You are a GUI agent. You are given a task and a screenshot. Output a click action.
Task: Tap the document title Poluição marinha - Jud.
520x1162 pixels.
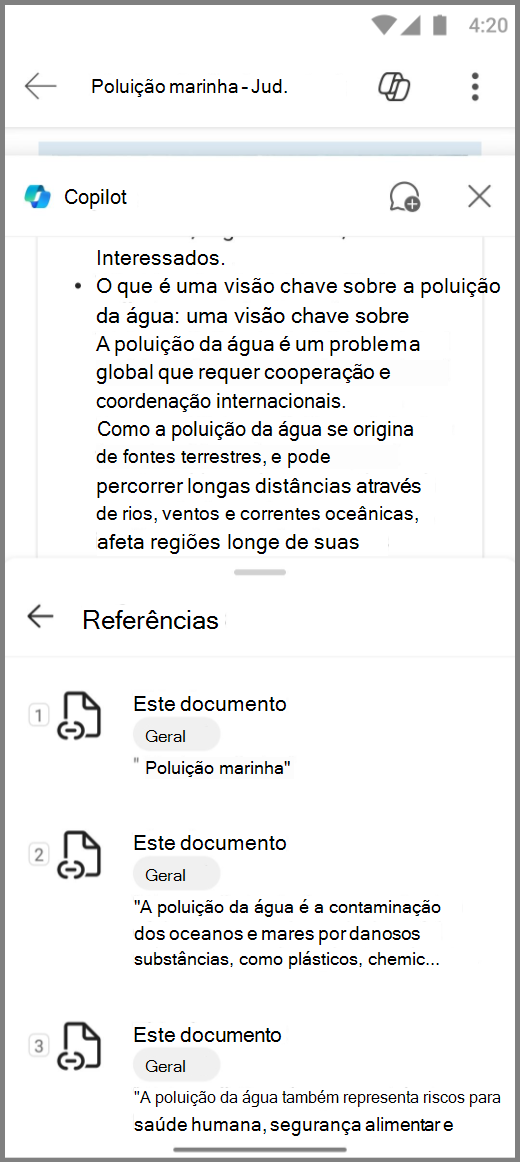pos(189,87)
